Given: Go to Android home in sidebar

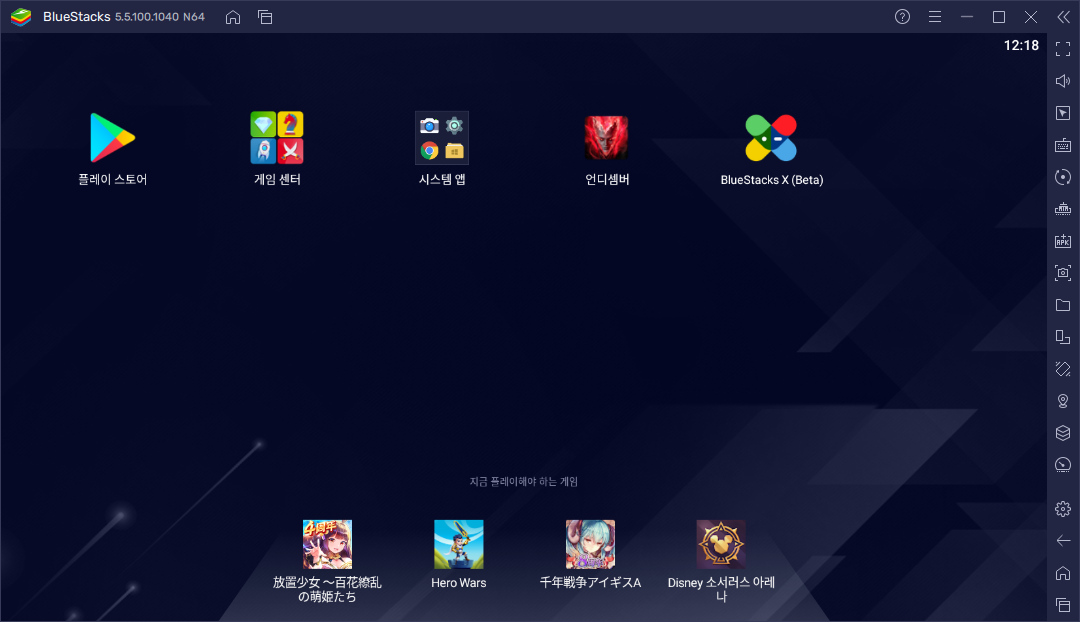Looking at the screenshot, I should point(1063,573).
